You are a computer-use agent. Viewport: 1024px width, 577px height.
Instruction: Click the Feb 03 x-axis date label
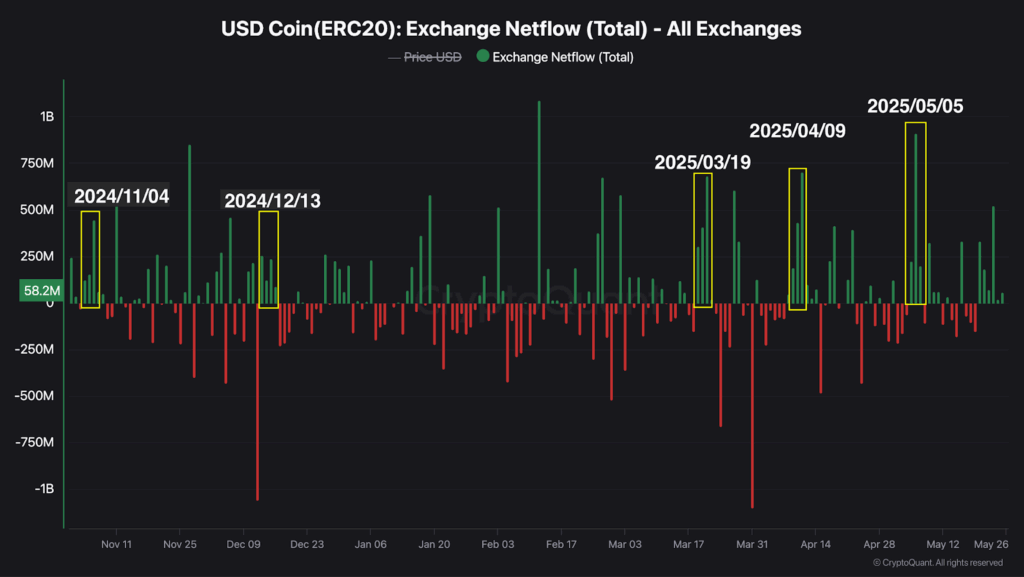[497, 545]
